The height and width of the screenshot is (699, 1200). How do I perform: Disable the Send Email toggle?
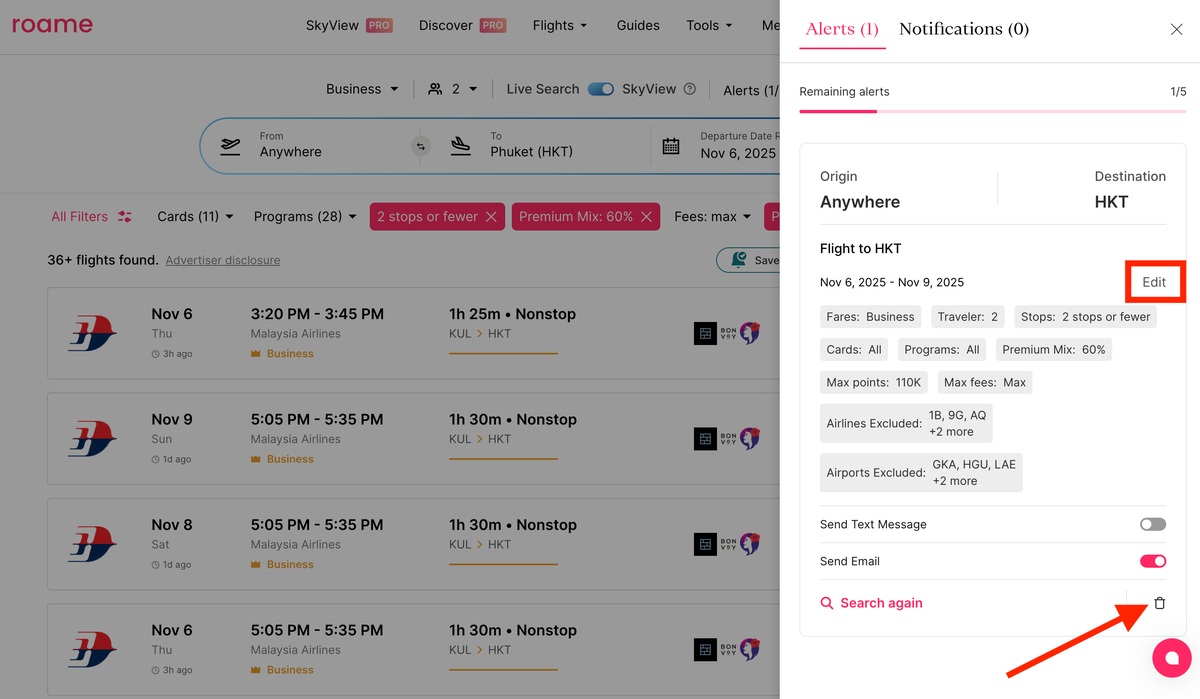pyautogui.click(x=1152, y=562)
